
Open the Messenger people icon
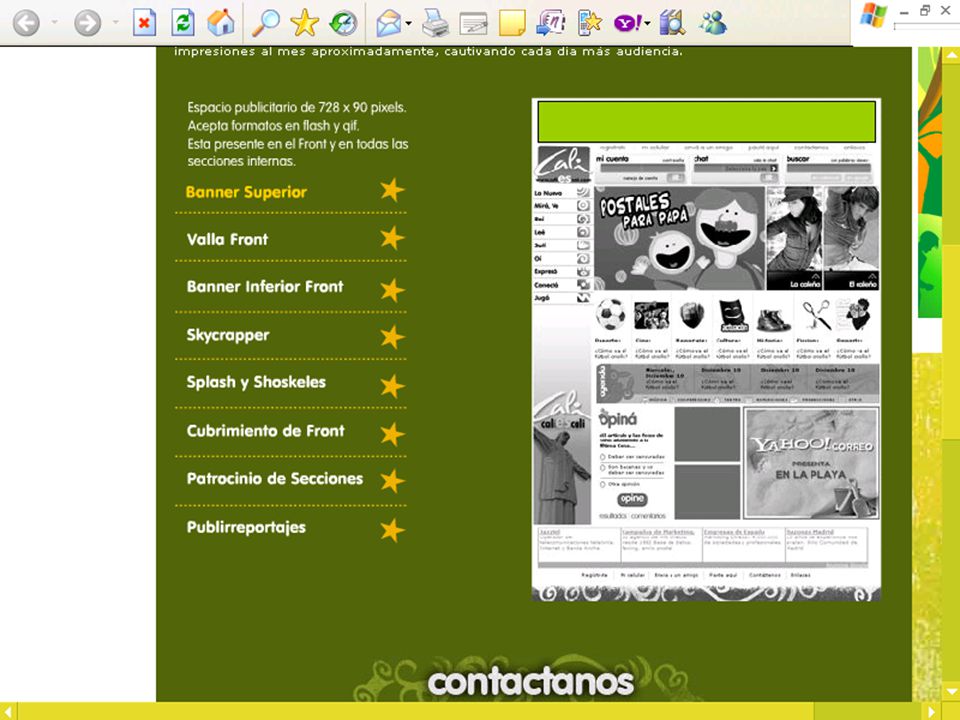pos(713,23)
